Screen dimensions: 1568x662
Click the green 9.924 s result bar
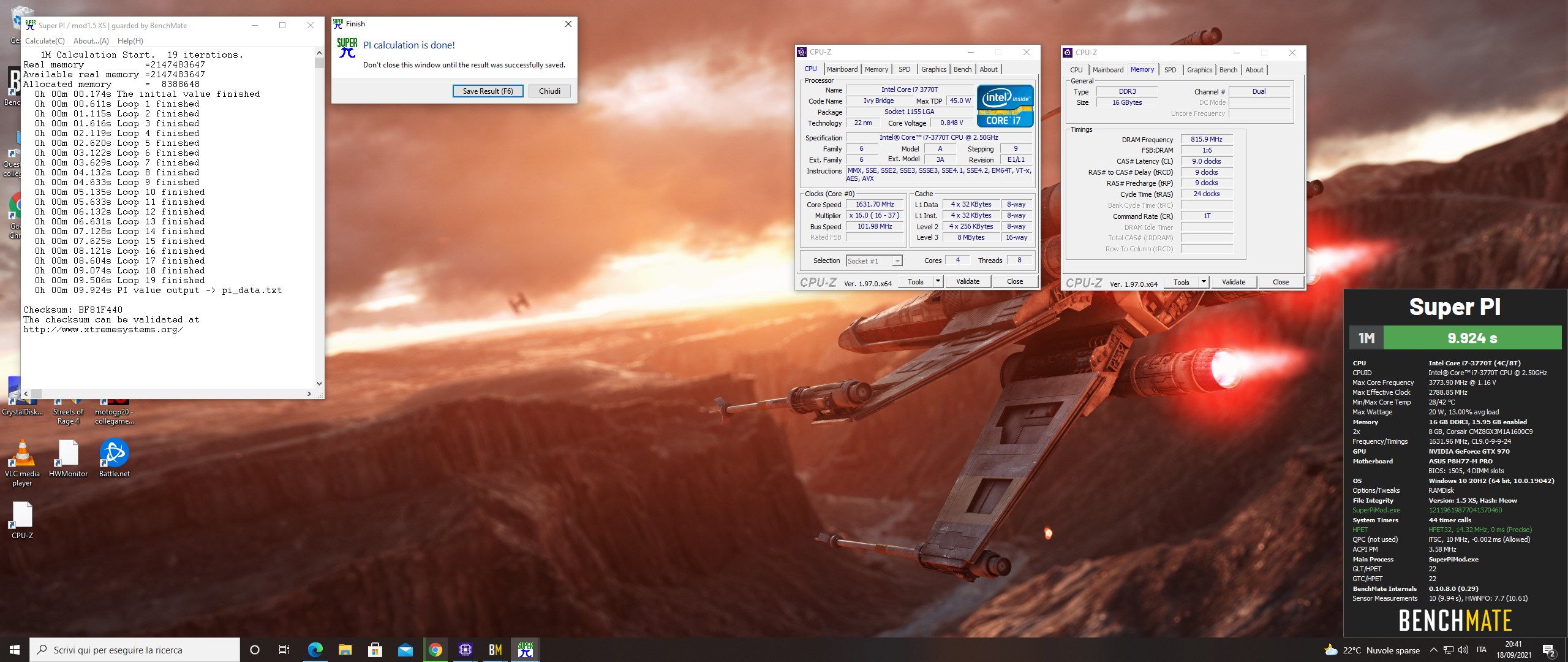coord(1472,338)
